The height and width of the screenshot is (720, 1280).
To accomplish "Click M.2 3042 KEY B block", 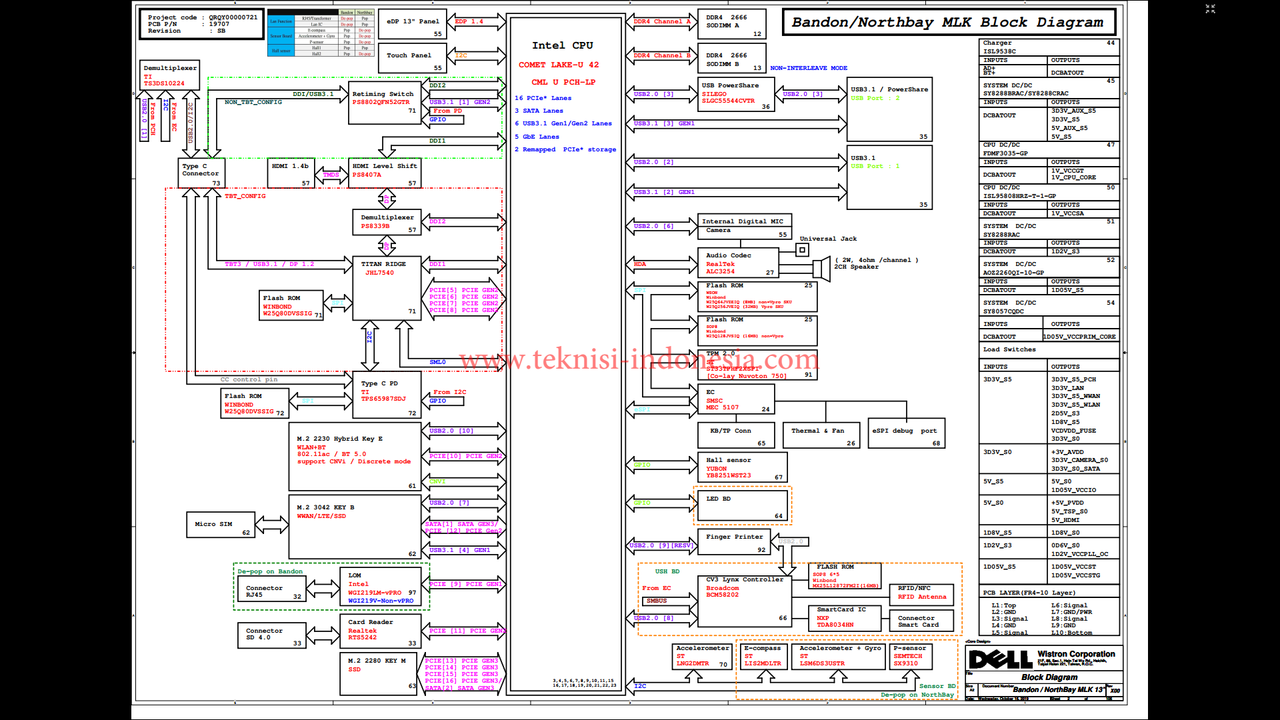I will pyautogui.click(x=355, y=527).
